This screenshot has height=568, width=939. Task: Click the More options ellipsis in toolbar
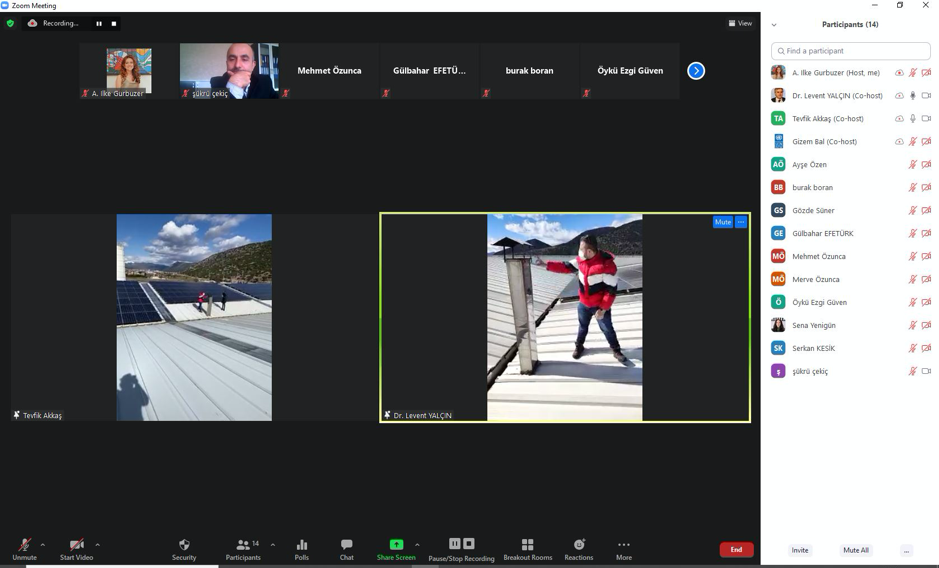coord(624,545)
